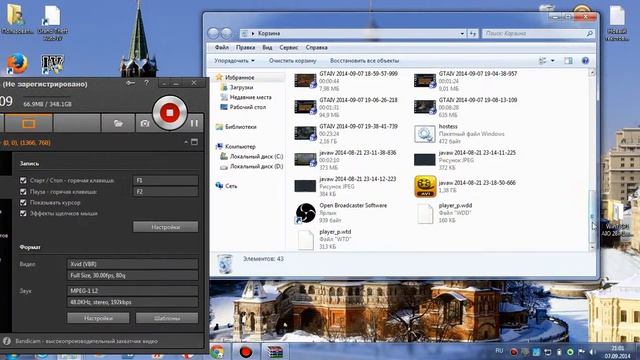Click the F2 pause hotkey field
Image resolution: width=640 pixels, height=360 pixels.
[x=165, y=191]
